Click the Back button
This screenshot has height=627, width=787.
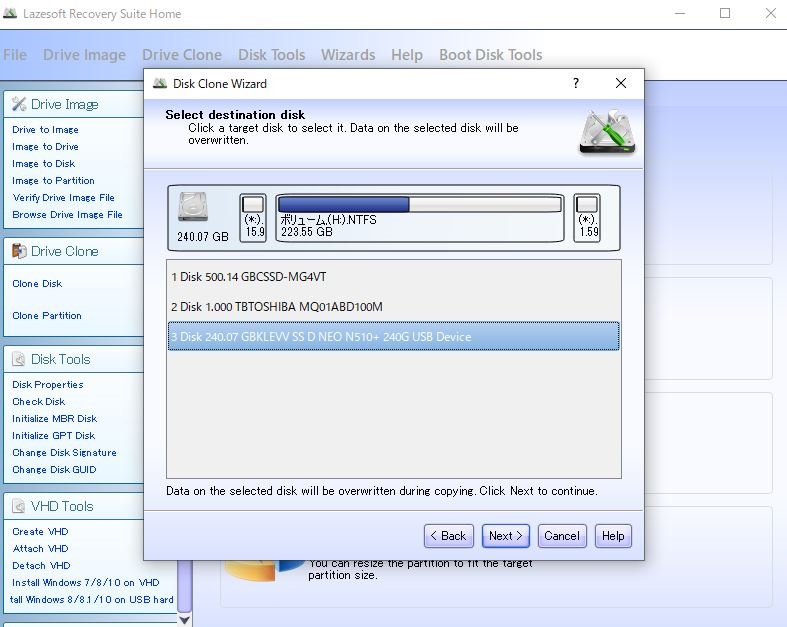tap(449, 536)
